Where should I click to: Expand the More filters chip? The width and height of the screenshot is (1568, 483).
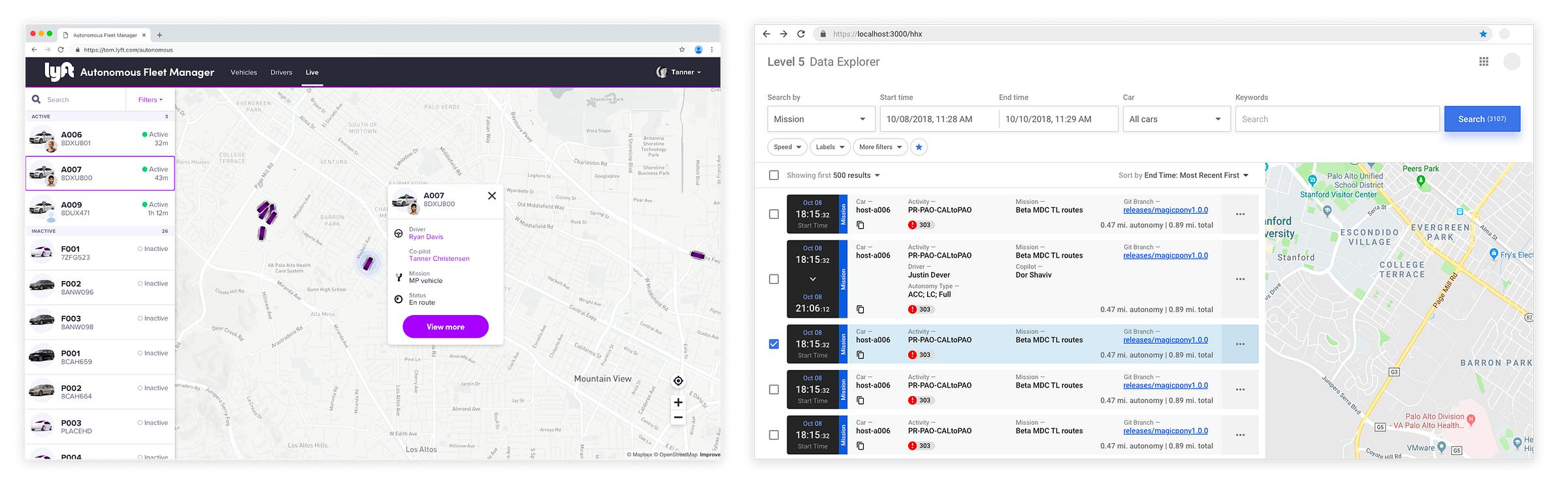(x=880, y=147)
